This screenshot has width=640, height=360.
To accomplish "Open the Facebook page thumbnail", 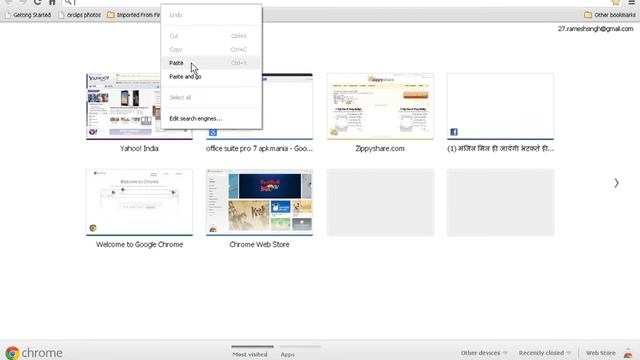I will point(500,107).
